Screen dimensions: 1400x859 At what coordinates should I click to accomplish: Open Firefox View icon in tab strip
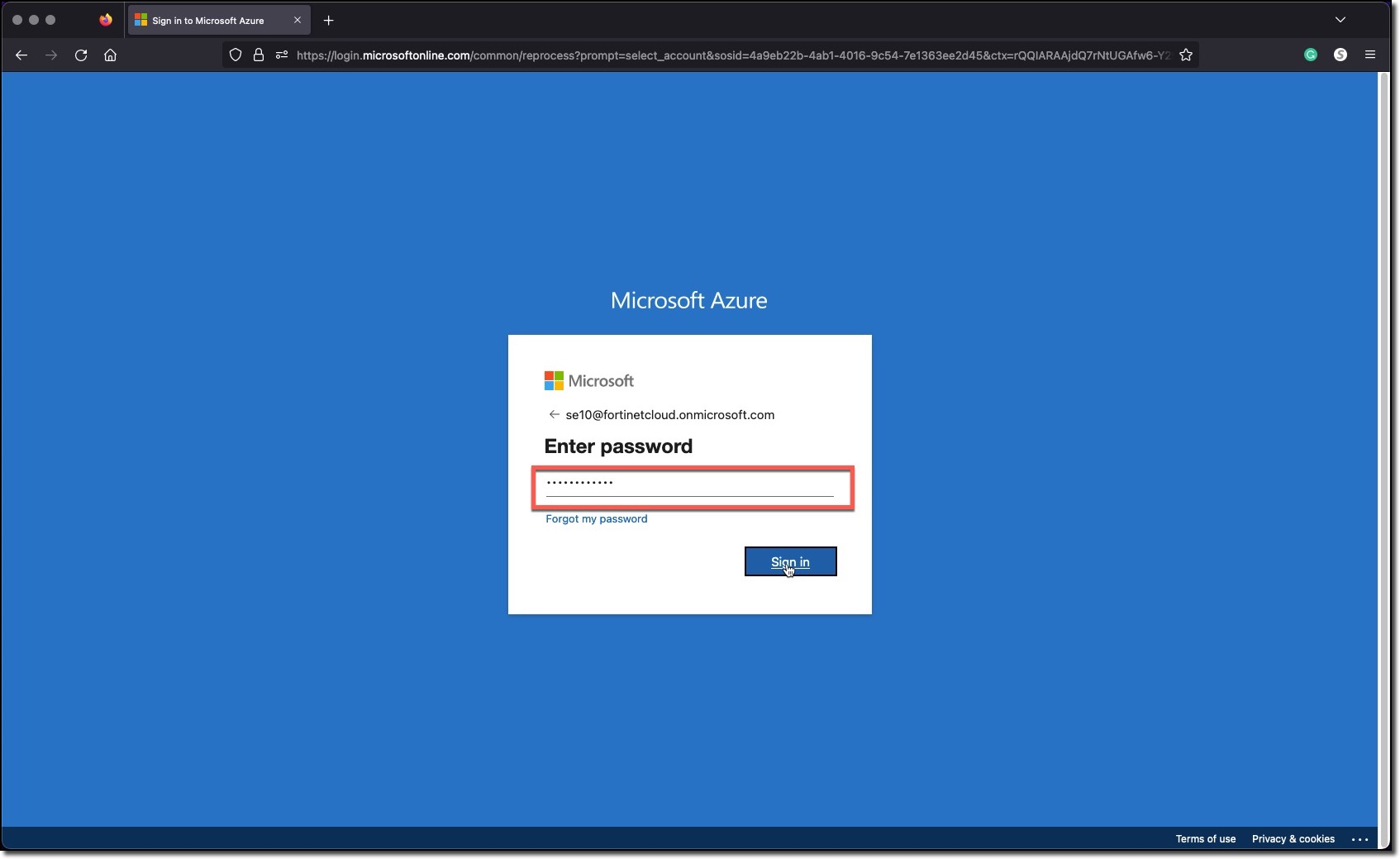tap(106, 20)
